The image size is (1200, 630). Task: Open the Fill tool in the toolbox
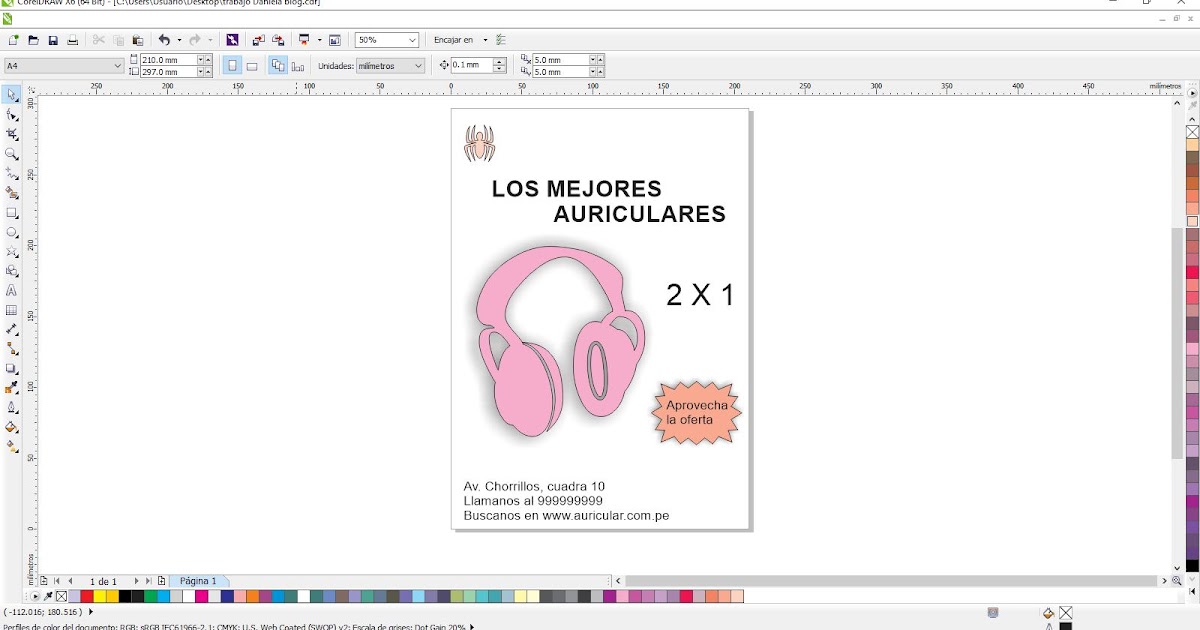tap(10, 428)
